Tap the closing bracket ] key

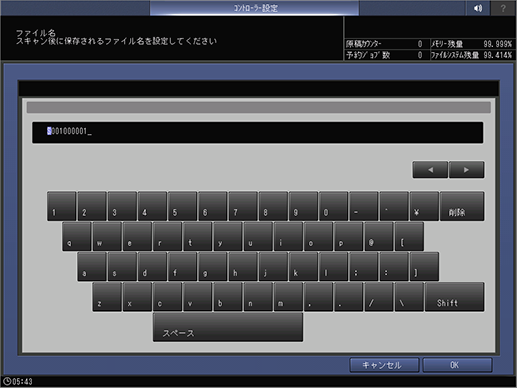pos(424,267)
